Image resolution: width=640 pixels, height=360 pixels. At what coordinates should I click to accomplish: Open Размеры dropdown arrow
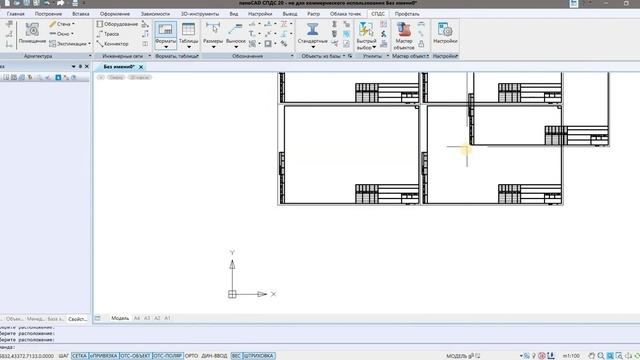point(213,47)
